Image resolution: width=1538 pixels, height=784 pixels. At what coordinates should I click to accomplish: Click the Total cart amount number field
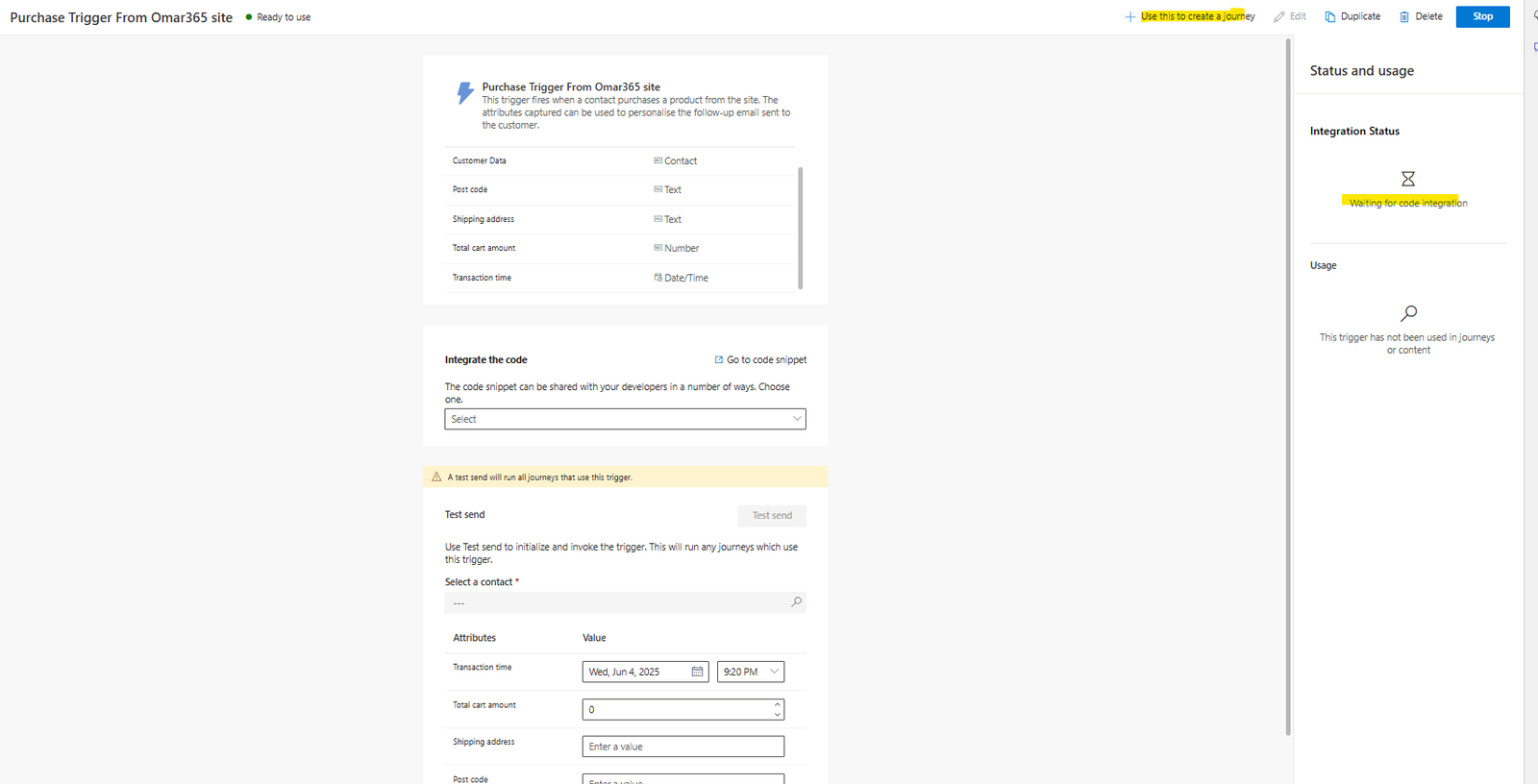[x=682, y=709]
